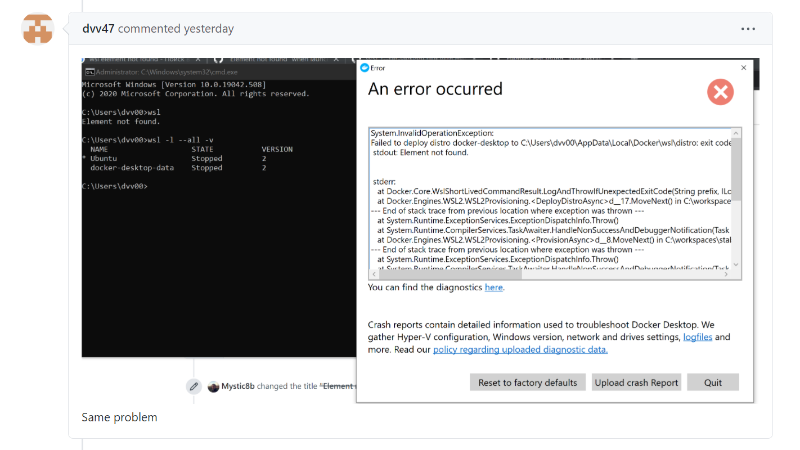Click Reset to factory defaults button
The image size is (800, 450).
tap(528, 383)
